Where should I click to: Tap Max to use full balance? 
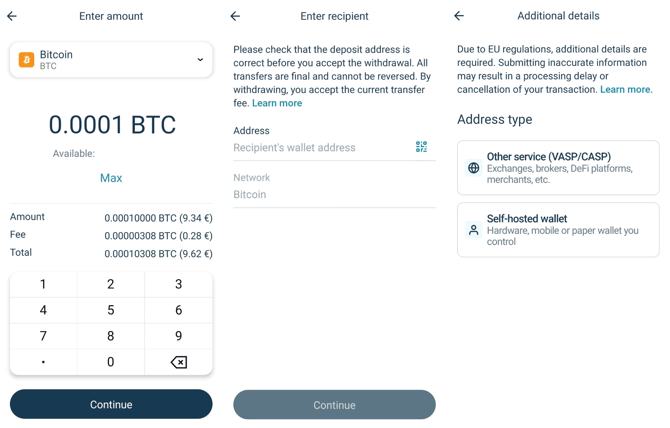(x=111, y=178)
